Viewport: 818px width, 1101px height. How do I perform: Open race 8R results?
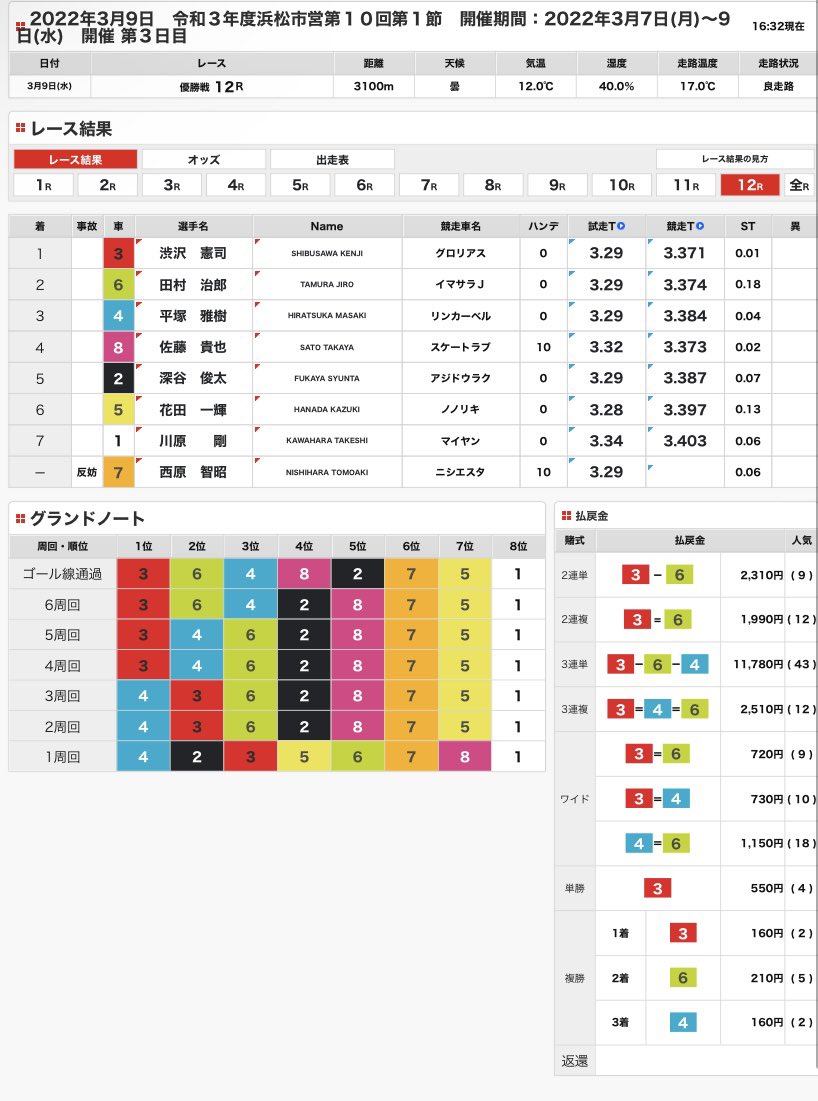pyautogui.click(x=490, y=185)
